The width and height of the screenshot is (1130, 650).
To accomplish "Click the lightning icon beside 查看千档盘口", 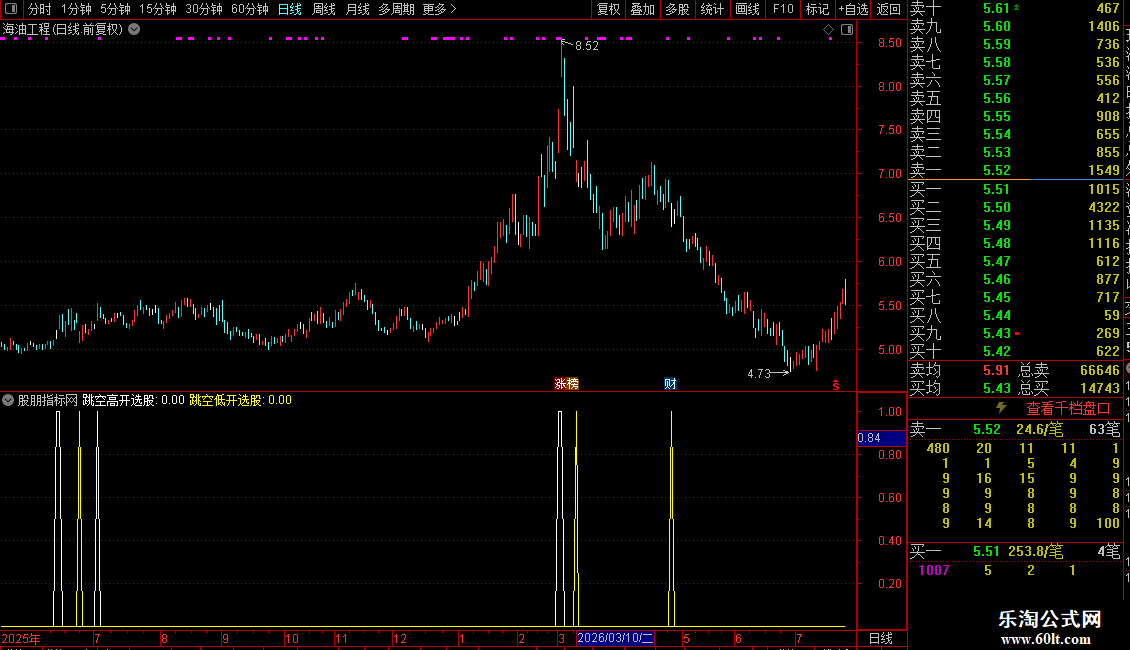I will 1001,408.
